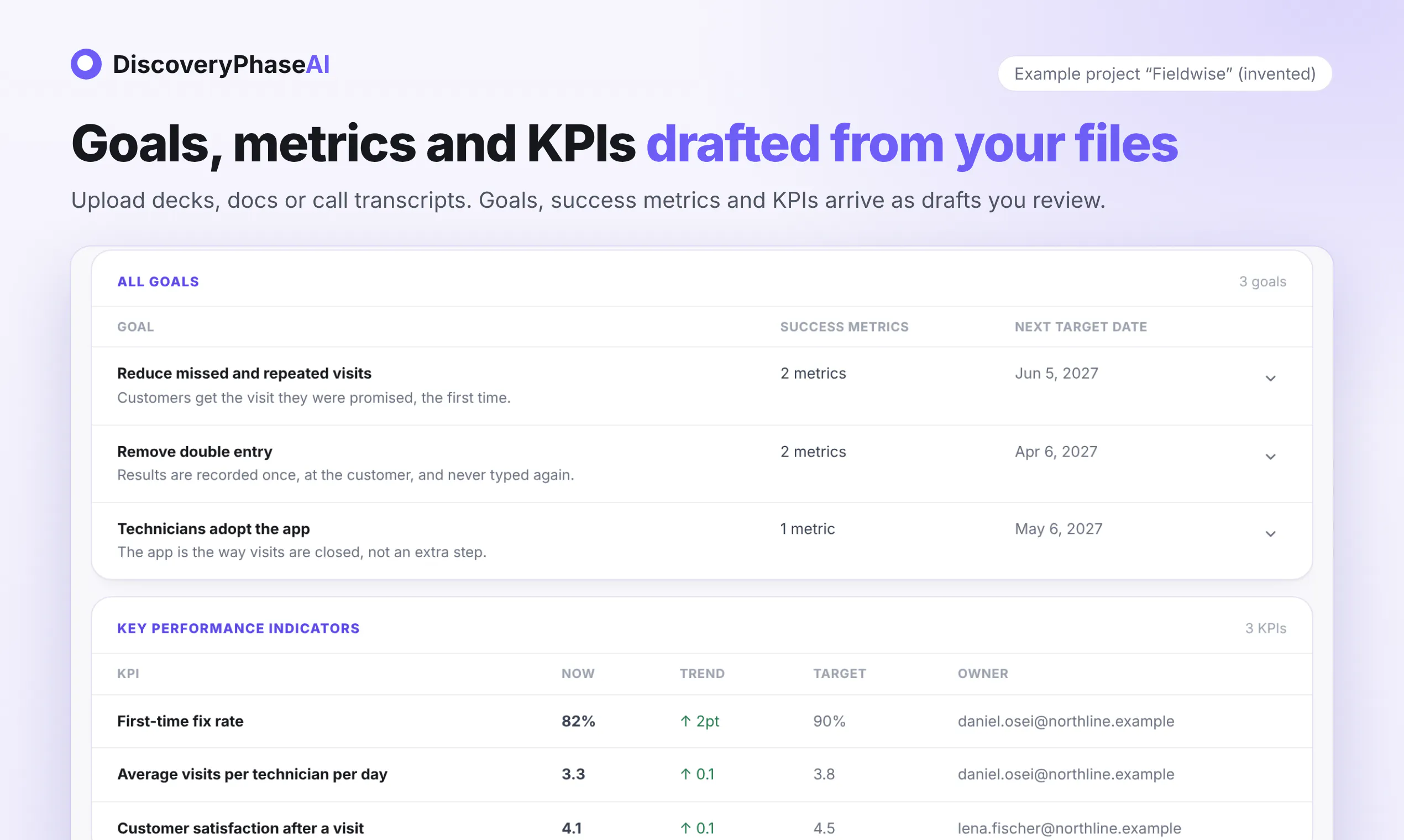Click the 3 goals count label

point(1262,281)
